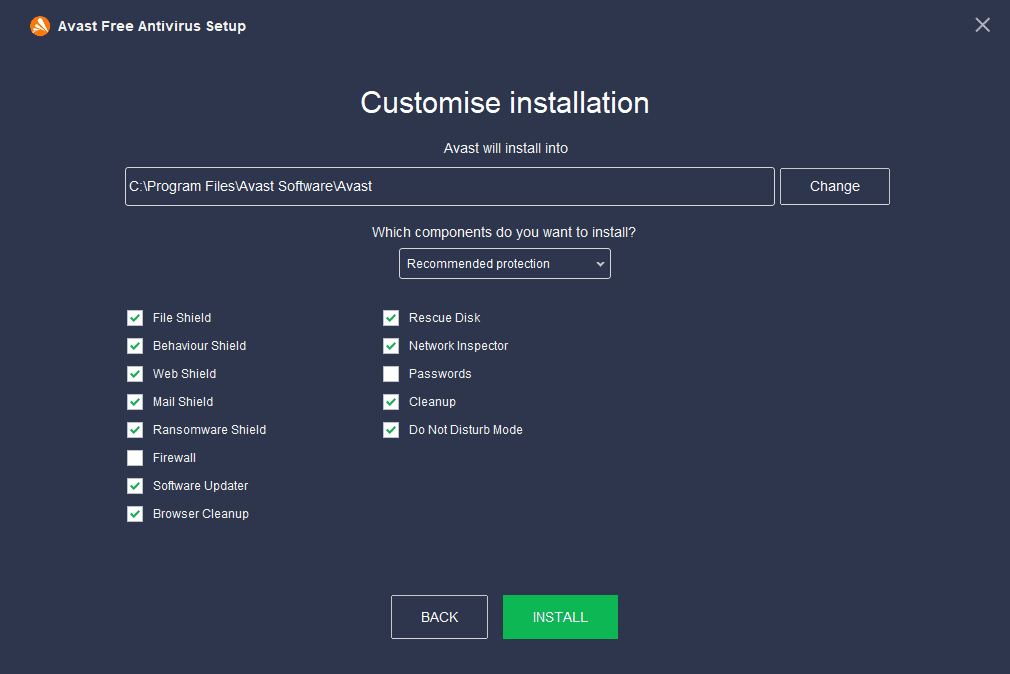1010x674 pixels.
Task: Start installation with the INSTALL button
Action: click(560, 617)
